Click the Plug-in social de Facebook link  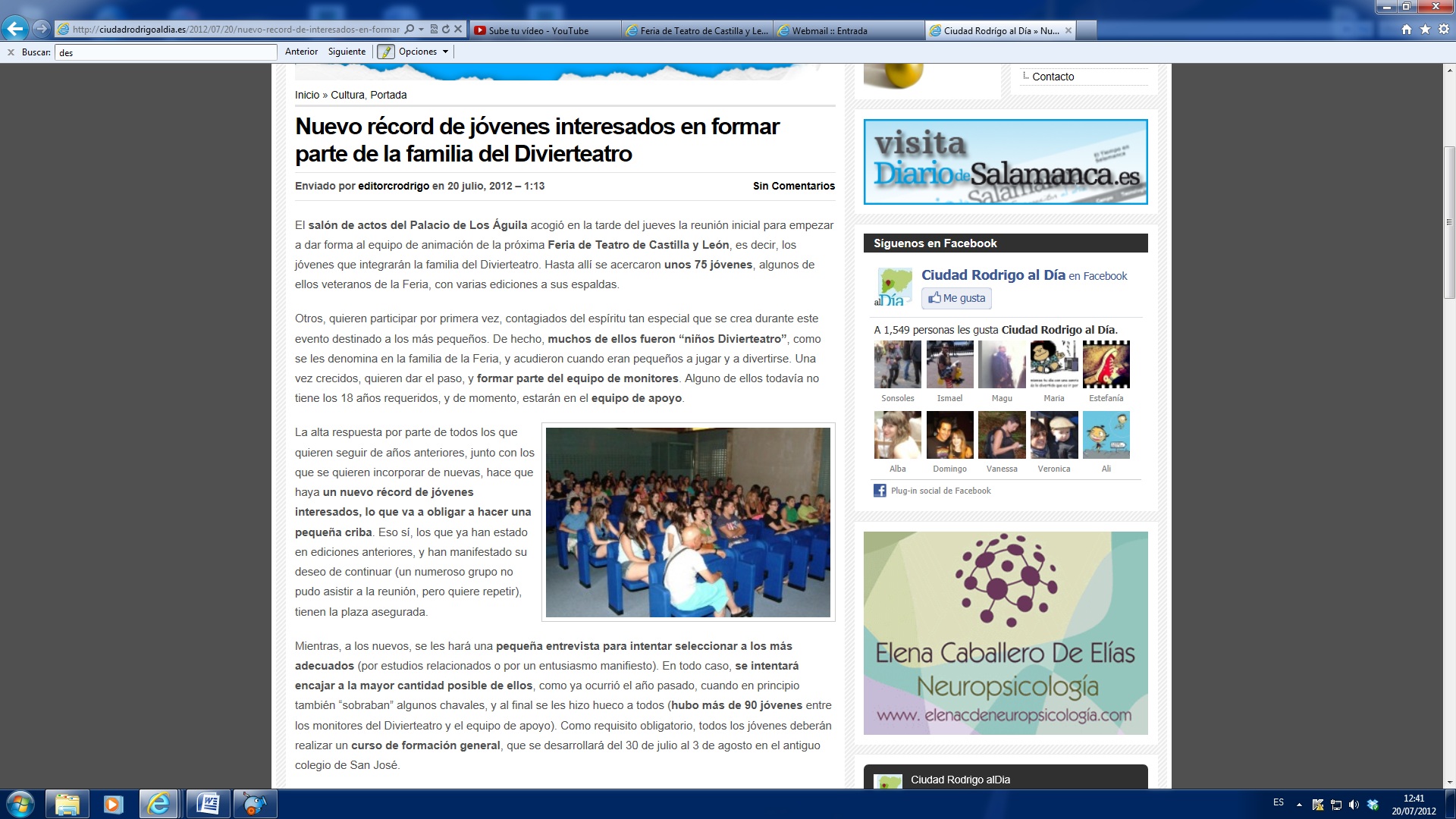940,491
